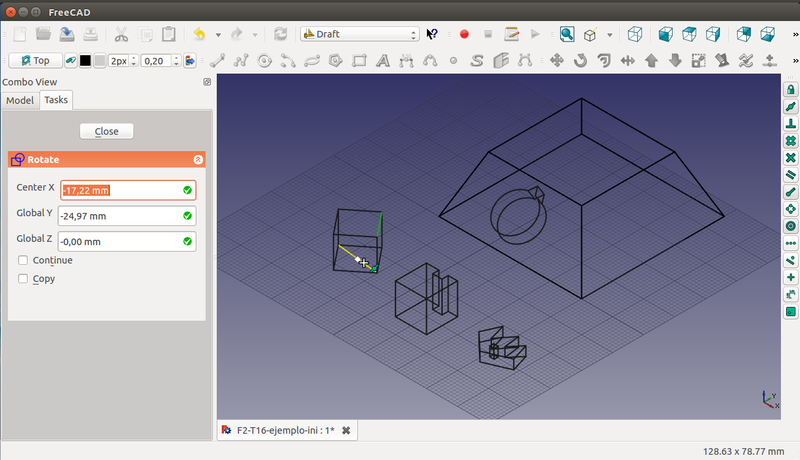Start macro recording with red button
Image resolution: width=800 pixels, height=460 pixels.
coord(465,34)
